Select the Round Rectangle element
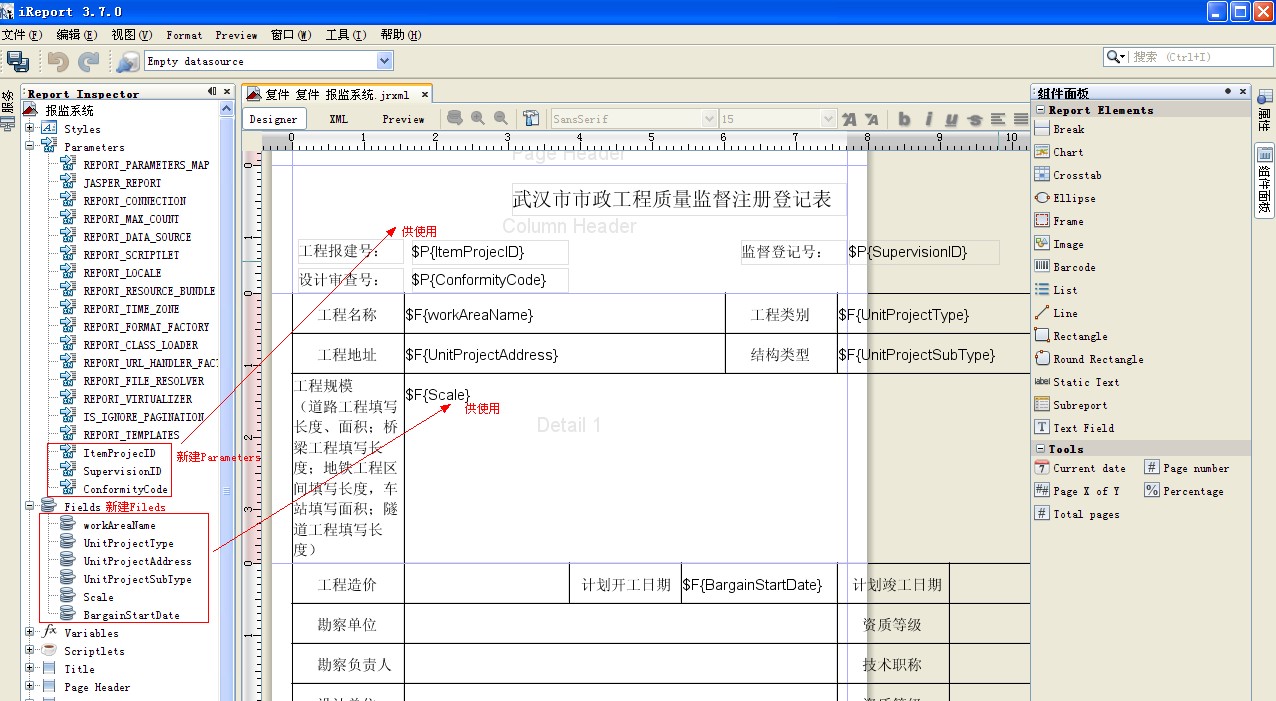 (1089, 359)
